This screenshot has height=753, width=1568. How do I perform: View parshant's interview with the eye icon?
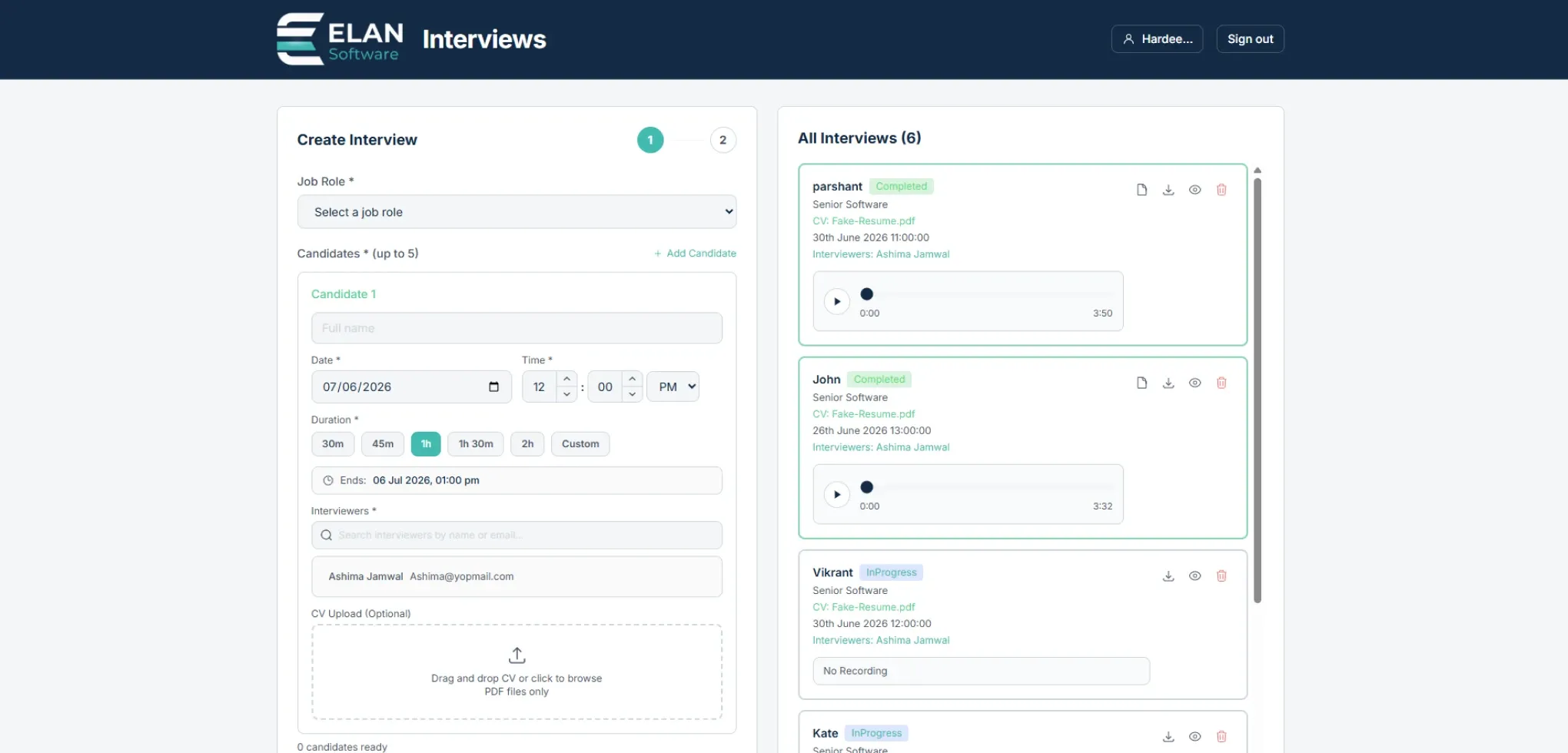[x=1194, y=190]
